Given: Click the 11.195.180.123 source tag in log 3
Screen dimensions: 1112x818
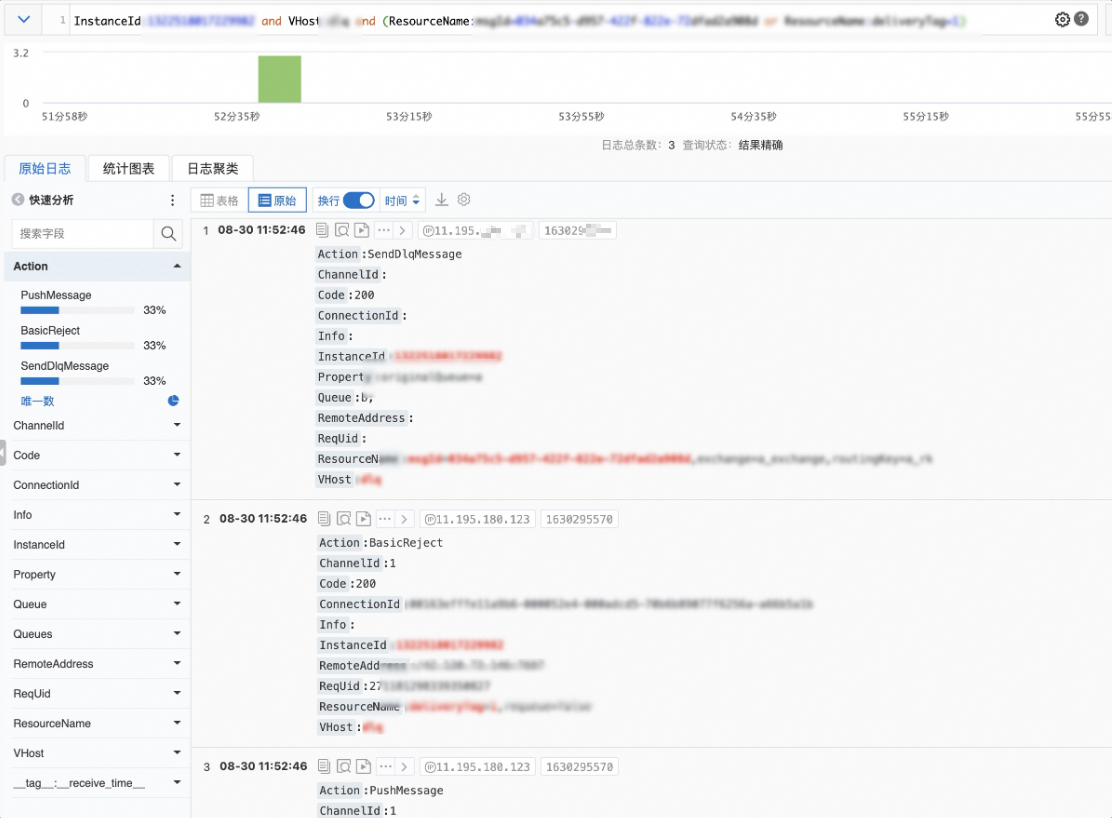Looking at the screenshot, I should pyautogui.click(x=478, y=767).
